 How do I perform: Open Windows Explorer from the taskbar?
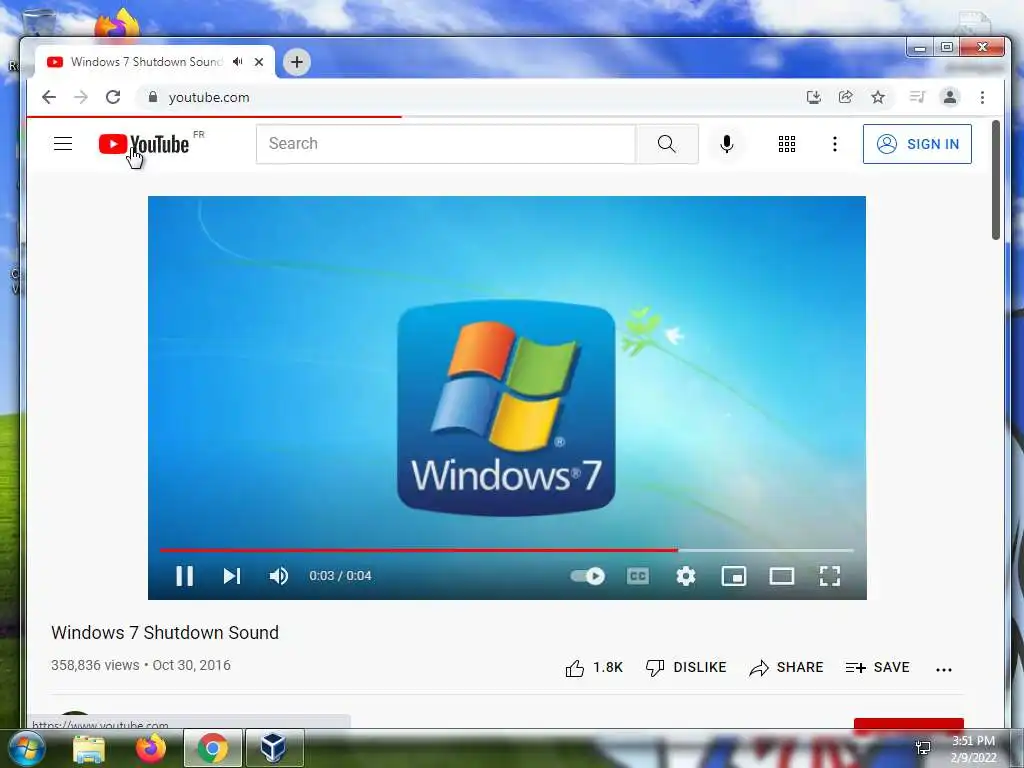pyautogui.click(x=89, y=748)
